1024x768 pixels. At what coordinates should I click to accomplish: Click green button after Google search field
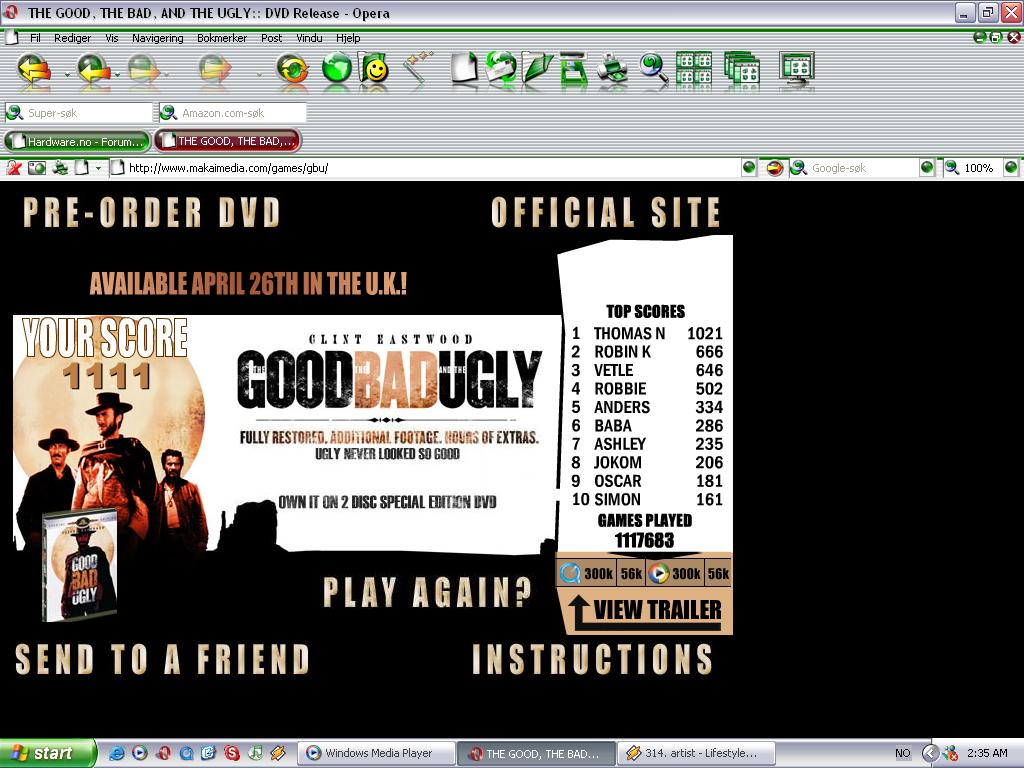coord(927,168)
